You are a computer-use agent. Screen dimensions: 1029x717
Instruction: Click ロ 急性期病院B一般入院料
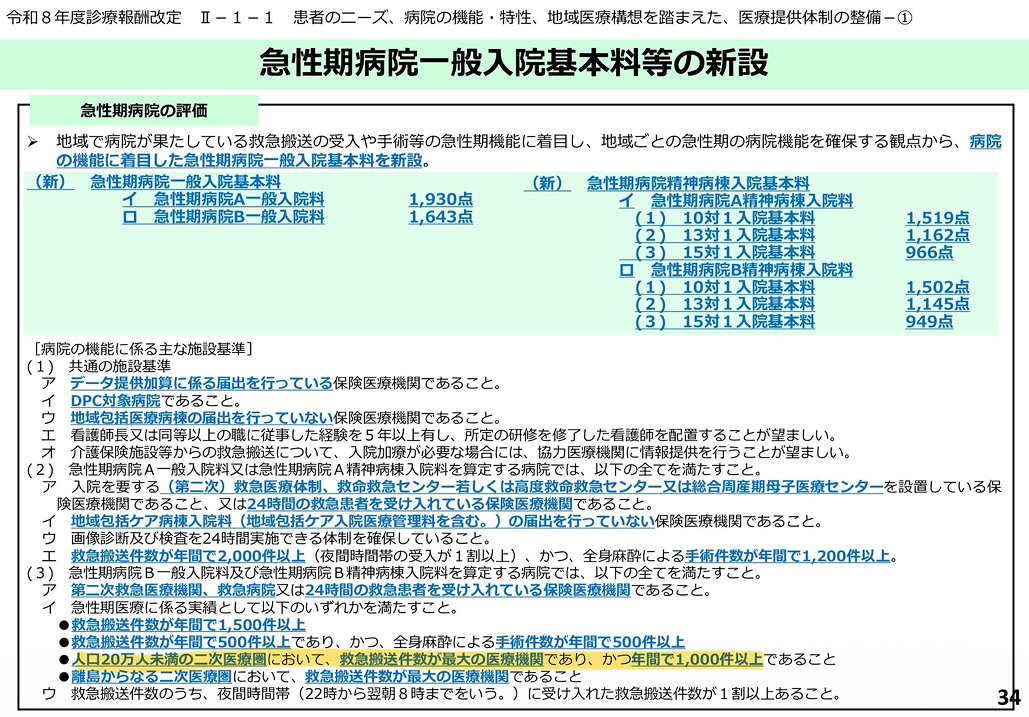coord(223,217)
